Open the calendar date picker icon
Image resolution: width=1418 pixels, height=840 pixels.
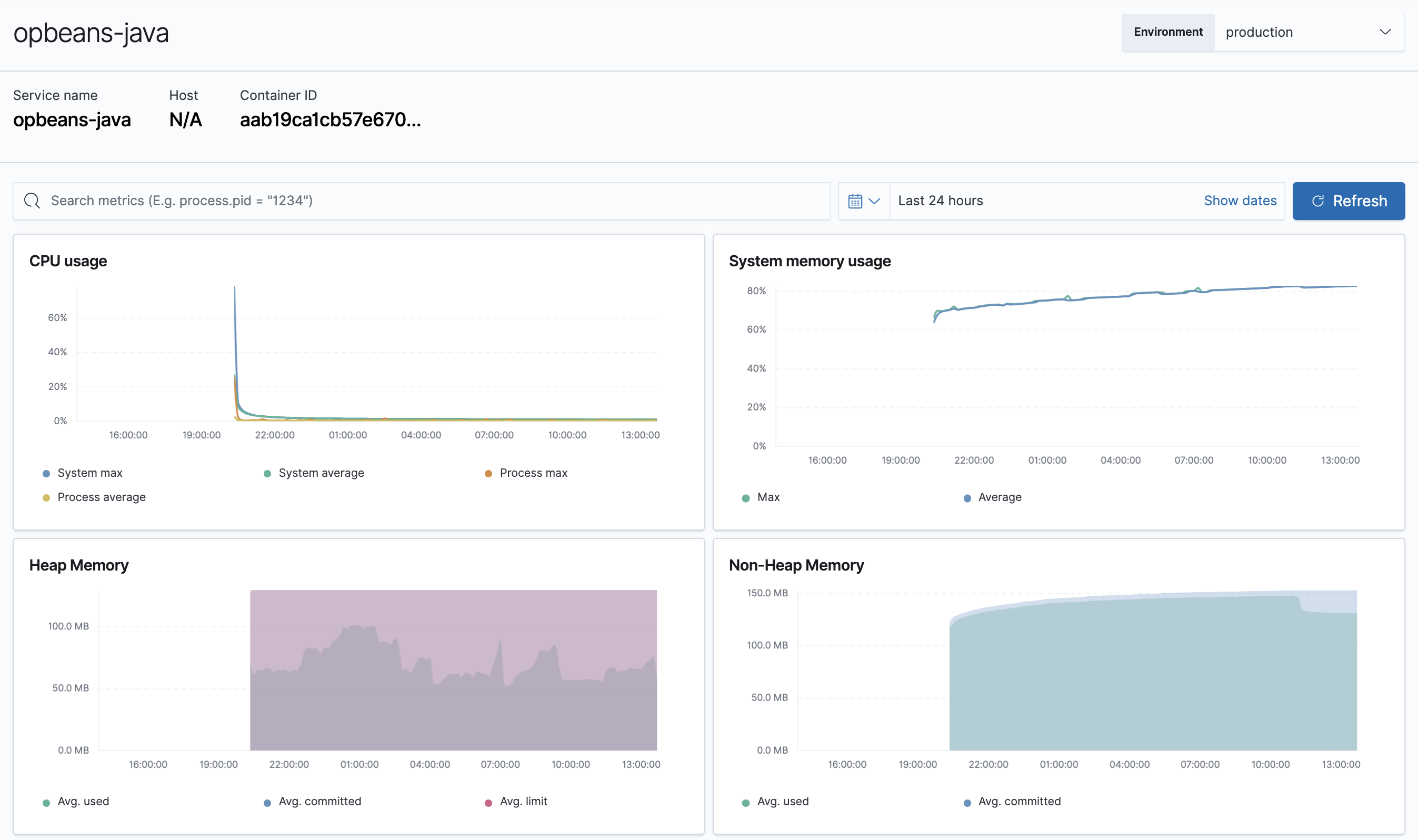(855, 201)
